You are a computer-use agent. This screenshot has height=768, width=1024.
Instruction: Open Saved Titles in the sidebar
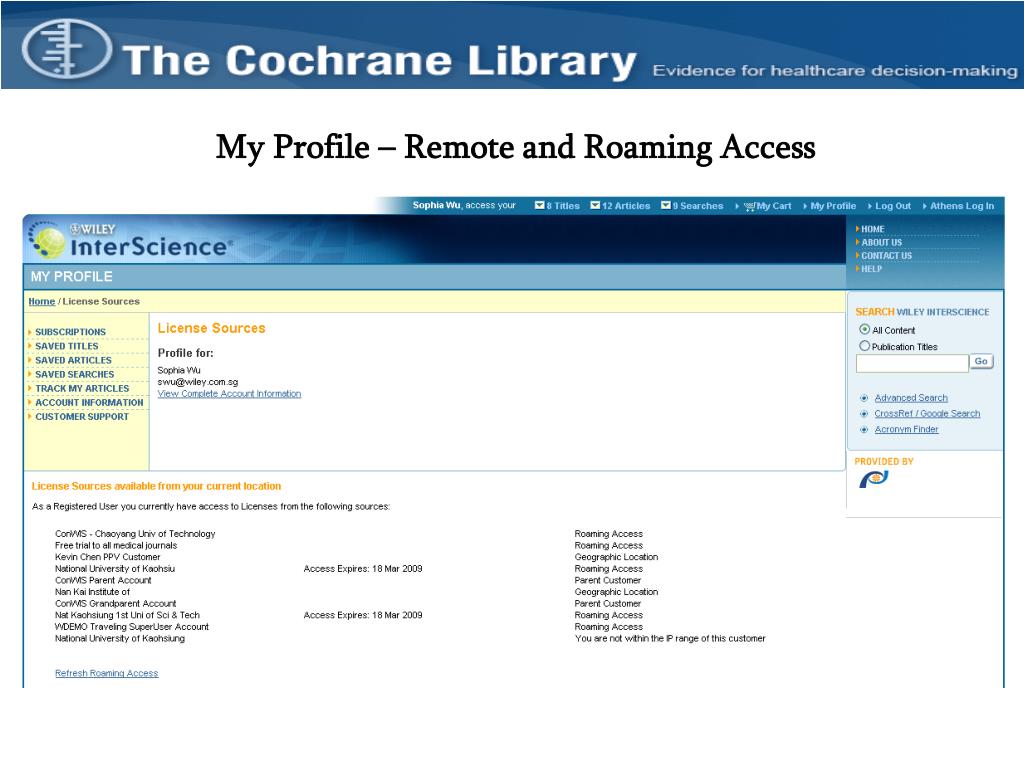[x=67, y=346]
